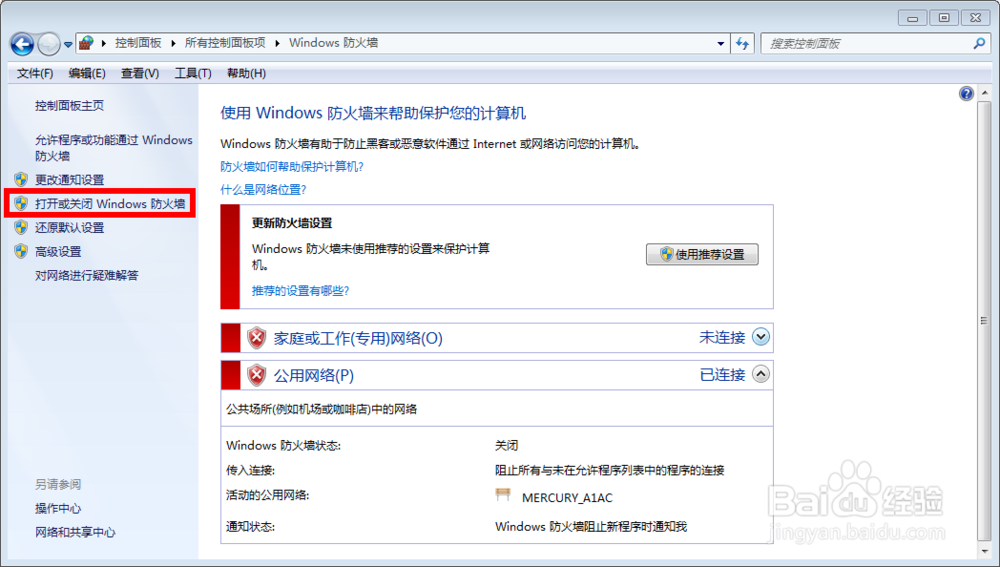Click 未连接 status text
Viewport: 1000px width, 567px height.
tap(722, 337)
